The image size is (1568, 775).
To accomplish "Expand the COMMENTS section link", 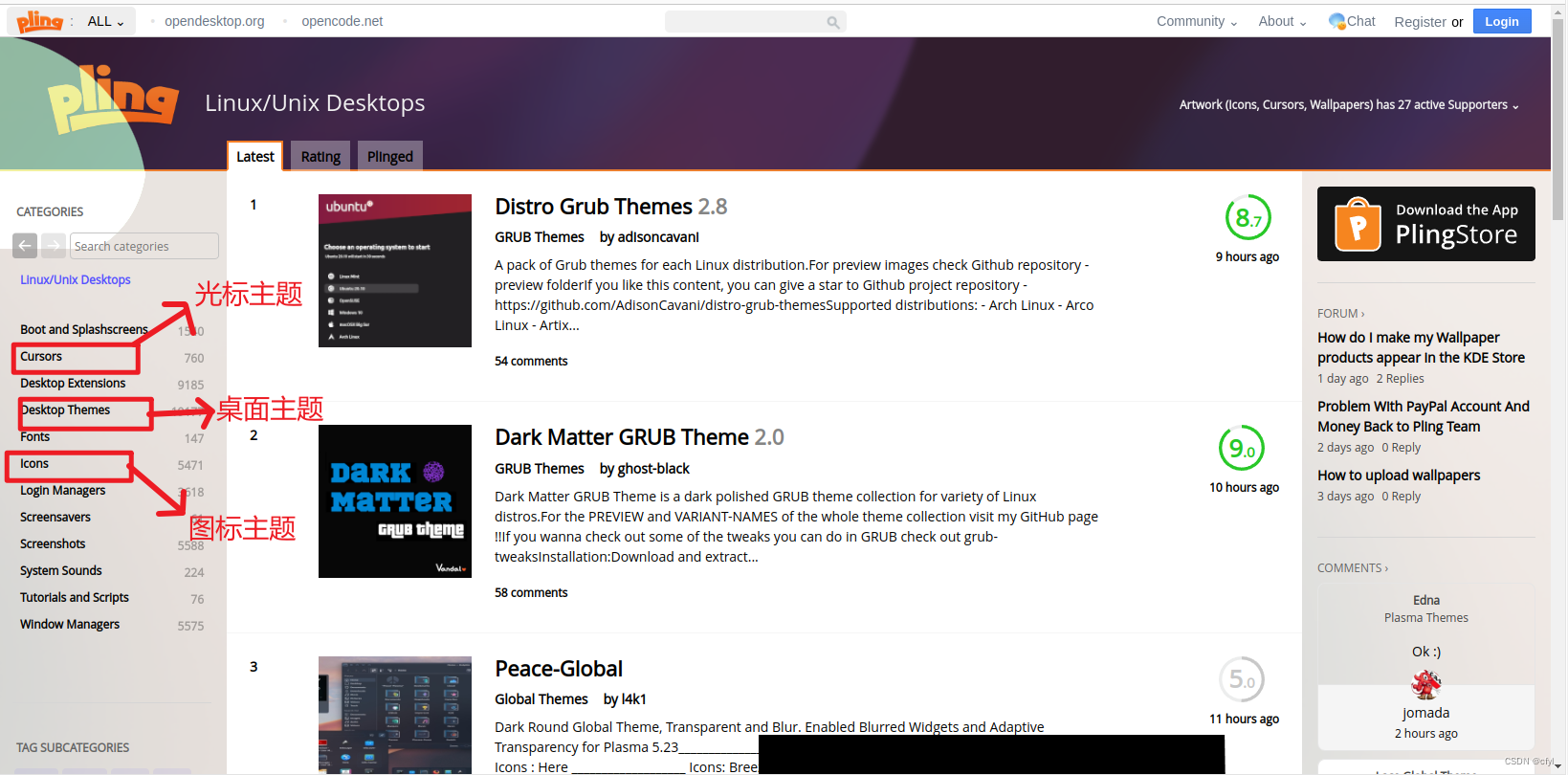I will (x=1352, y=568).
